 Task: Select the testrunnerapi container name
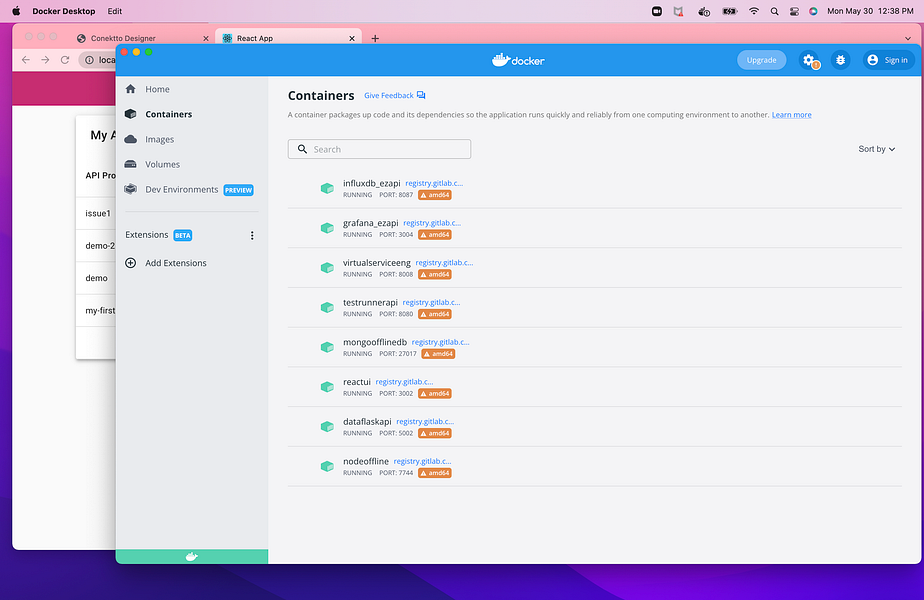click(x=370, y=302)
